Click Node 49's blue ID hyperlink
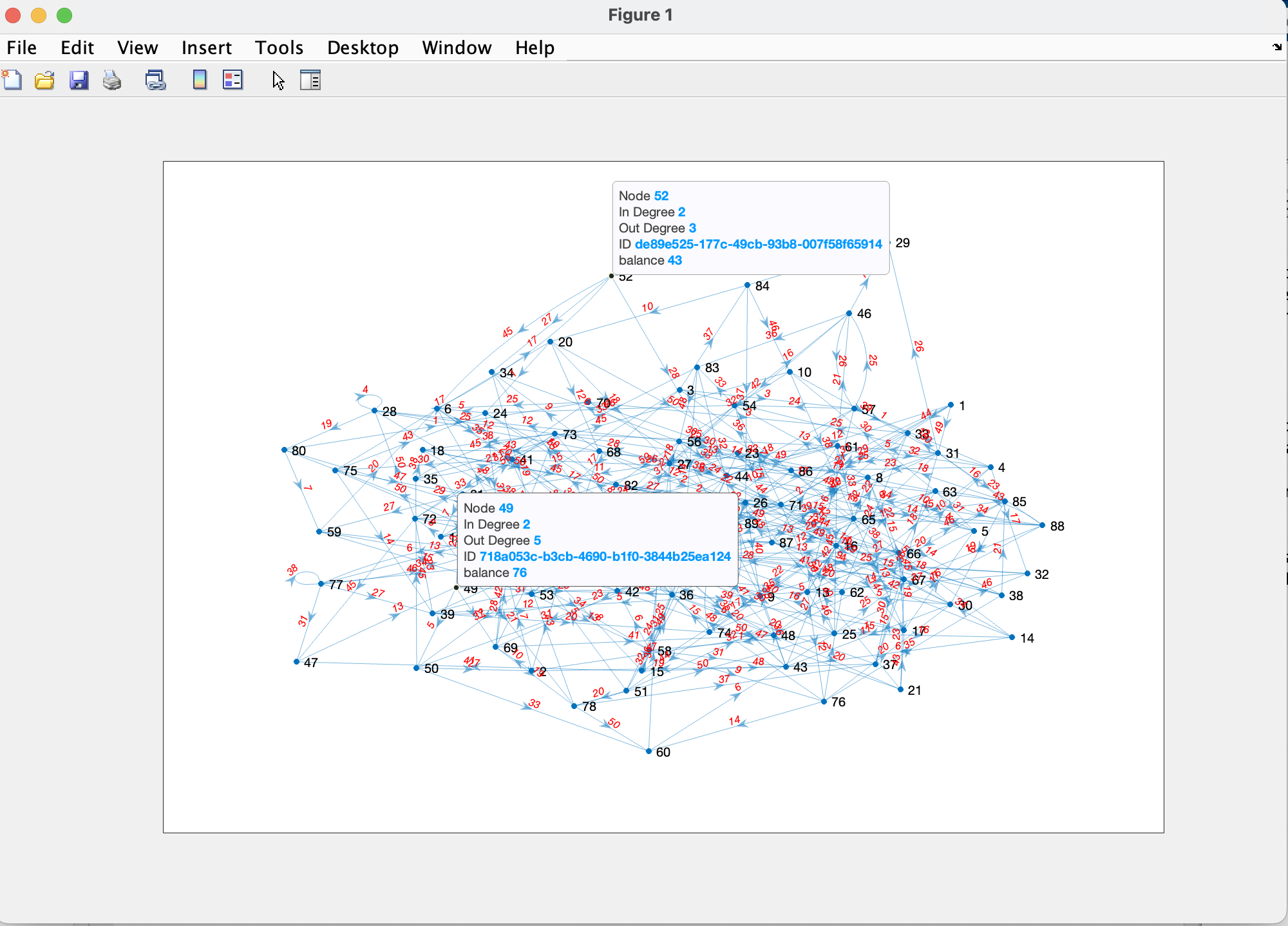Image resolution: width=1288 pixels, height=926 pixels. [604, 556]
